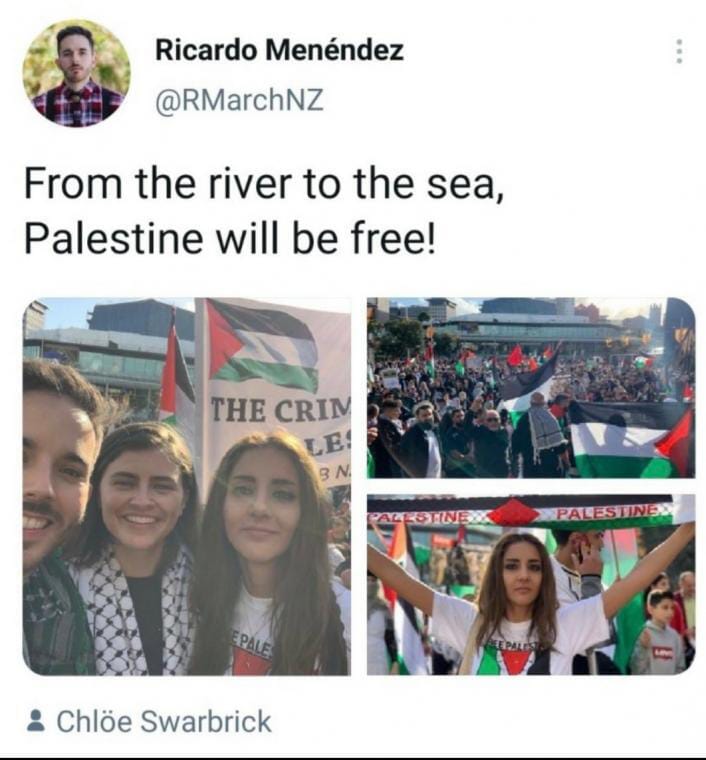The width and height of the screenshot is (706, 760).
Task: Click the PALESTINE scarf text in bottom photo
Action: point(608,511)
